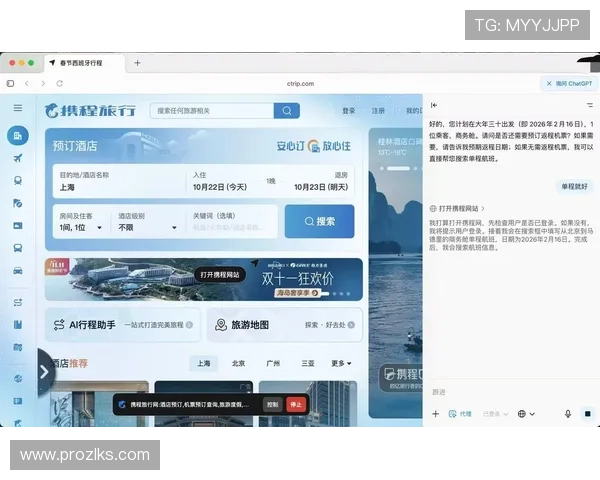This screenshot has width=600, height=480.
Task: Click the 登录 login link
Action: pyautogui.click(x=349, y=111)
